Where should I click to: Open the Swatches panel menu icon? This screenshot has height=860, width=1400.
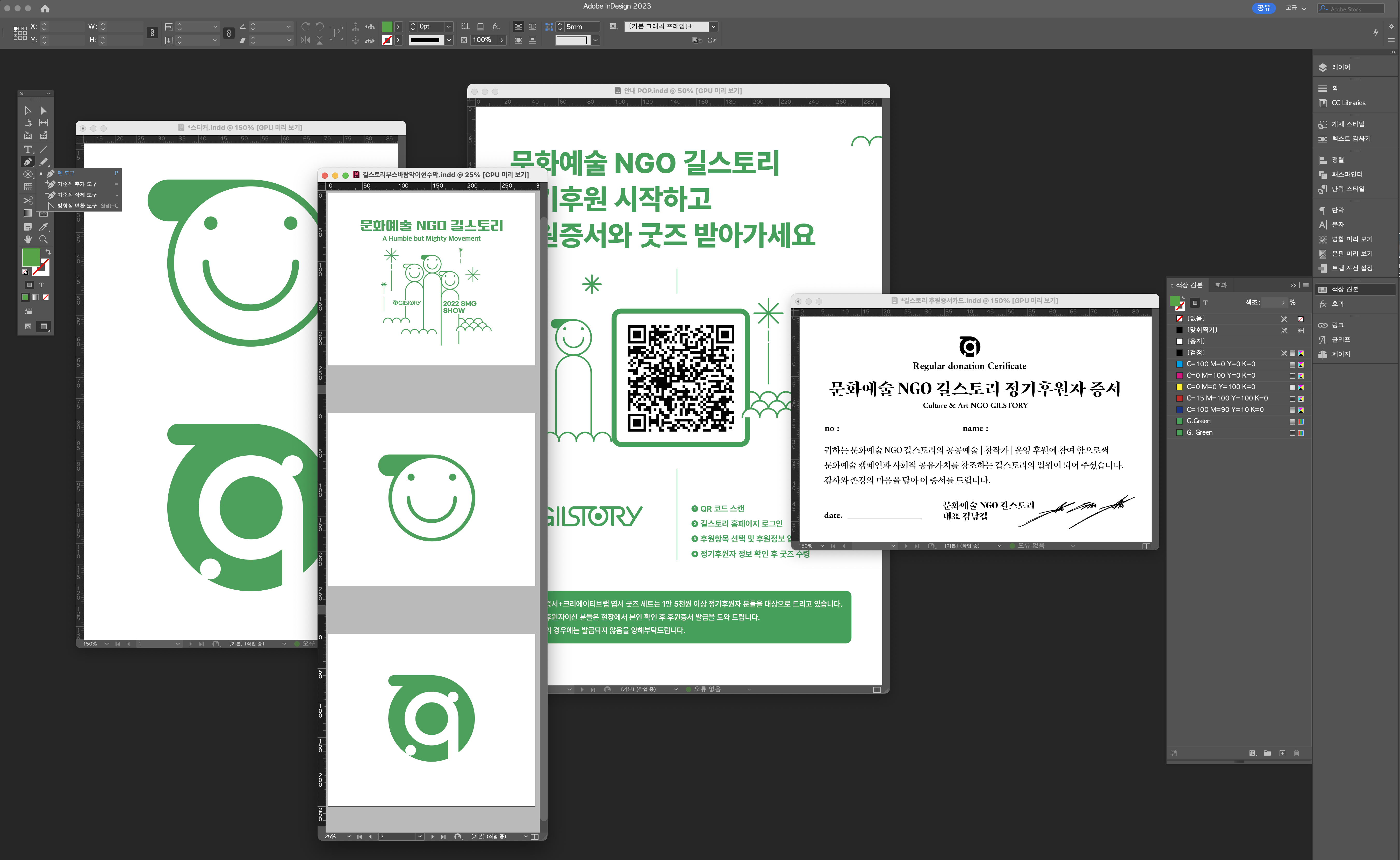click(x=1306, y=285)
